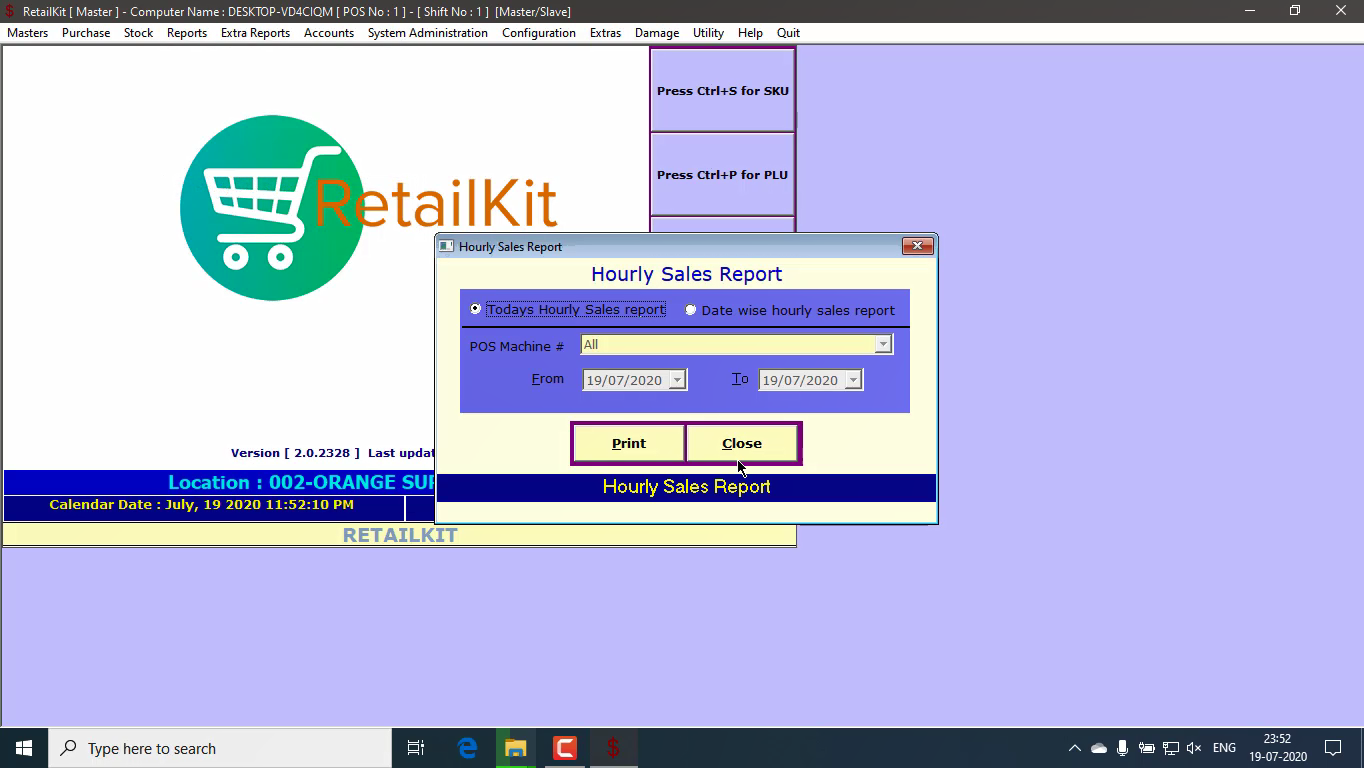This screenshot has height=768, width=1364.
Task: Click the Quit menu
Action: point(788,33)
